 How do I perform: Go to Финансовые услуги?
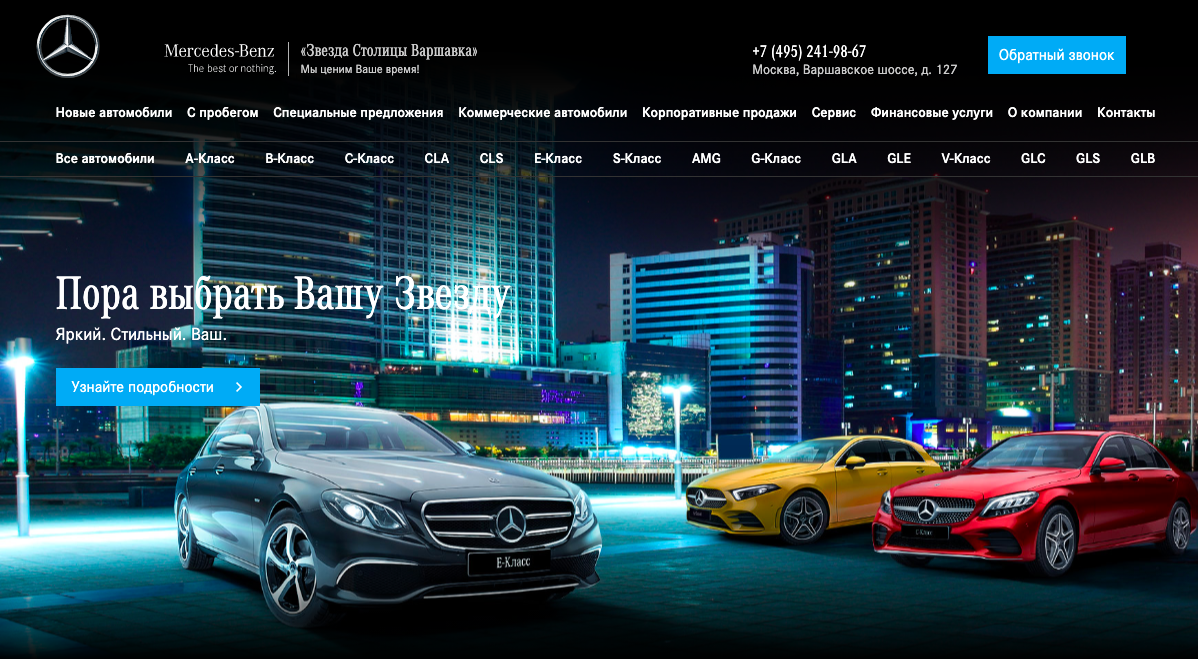[931, 112]
